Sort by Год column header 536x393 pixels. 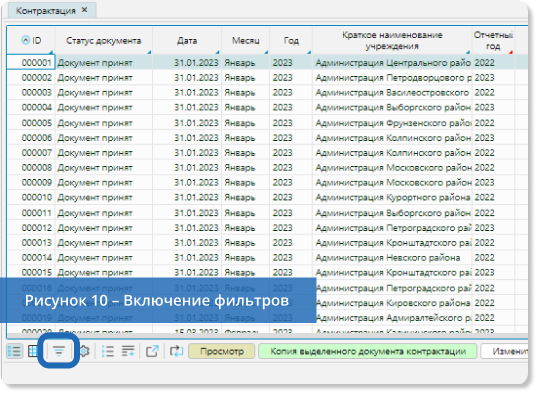point(291,41)
